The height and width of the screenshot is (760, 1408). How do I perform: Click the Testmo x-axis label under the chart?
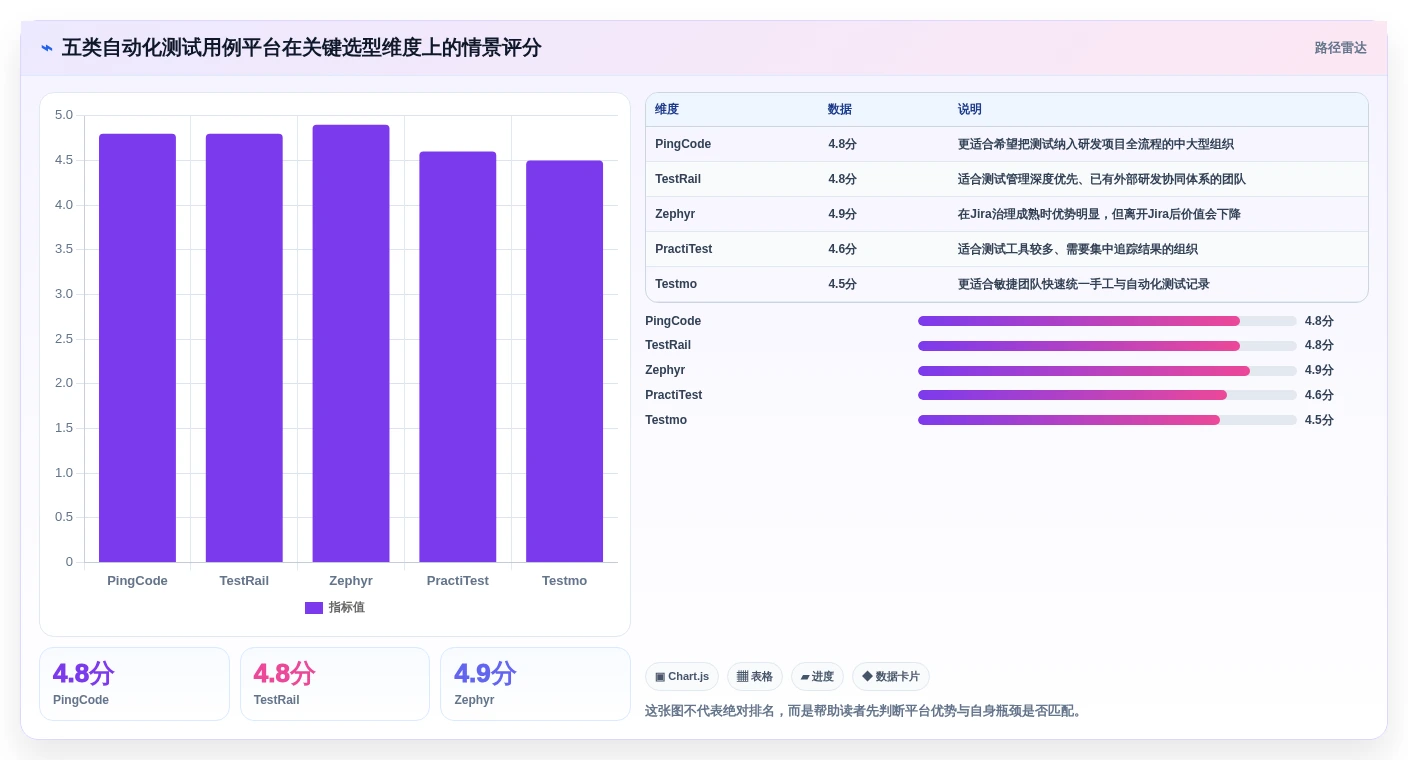pos(564,581)
